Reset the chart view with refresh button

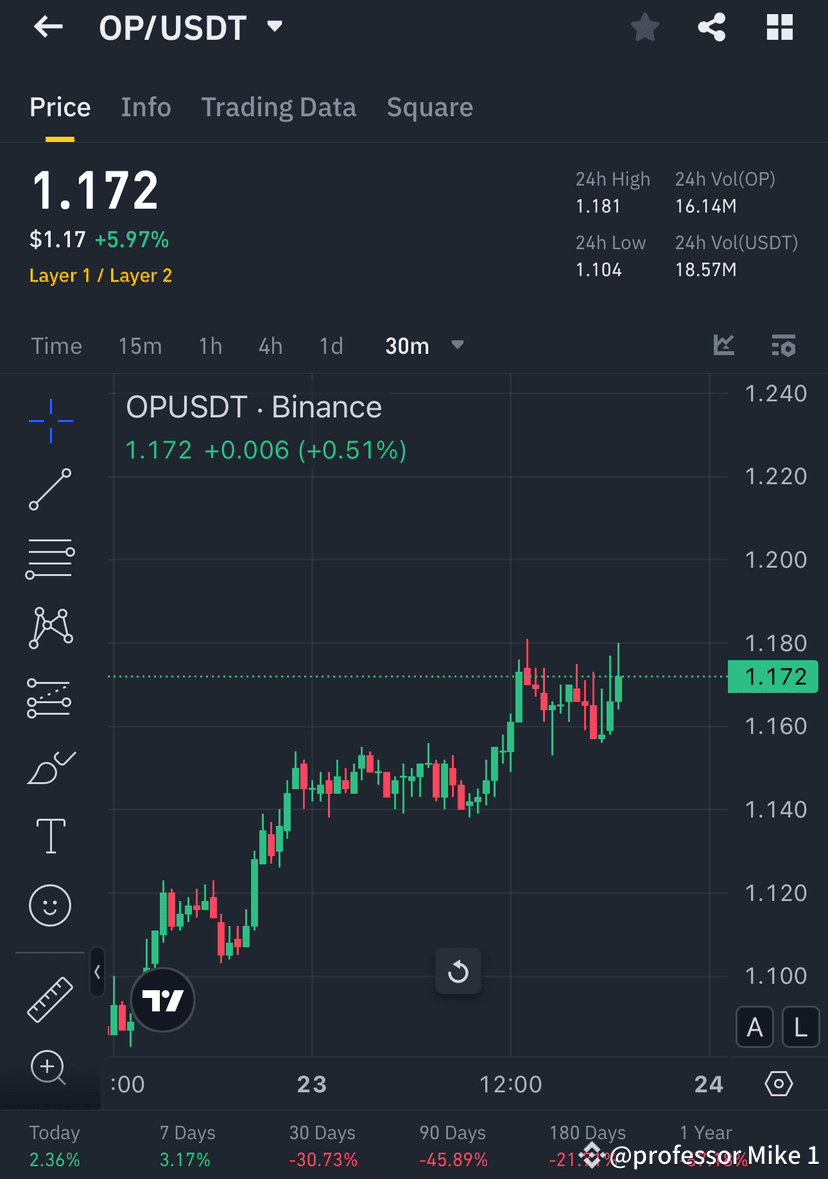[x=458, y=971]
